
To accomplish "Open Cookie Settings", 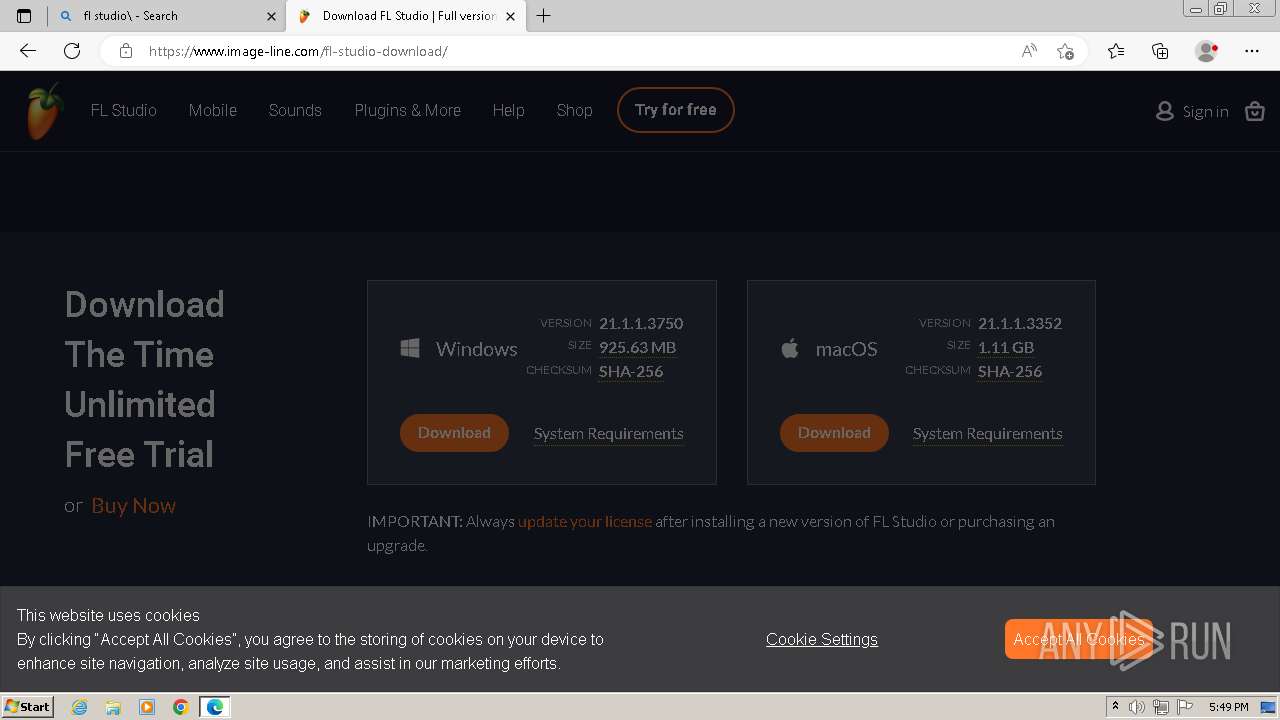I will pyautogui.click(x=822, y=639).
